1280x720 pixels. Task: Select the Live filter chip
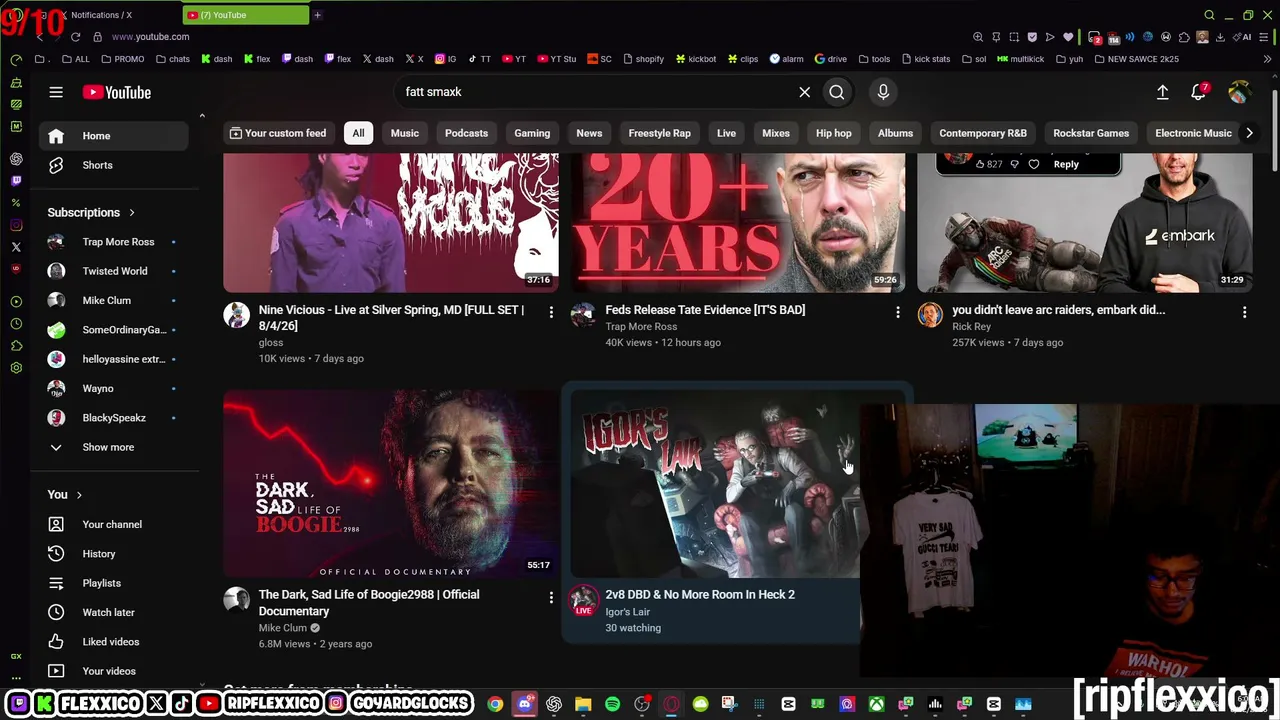tap(726, 133)
